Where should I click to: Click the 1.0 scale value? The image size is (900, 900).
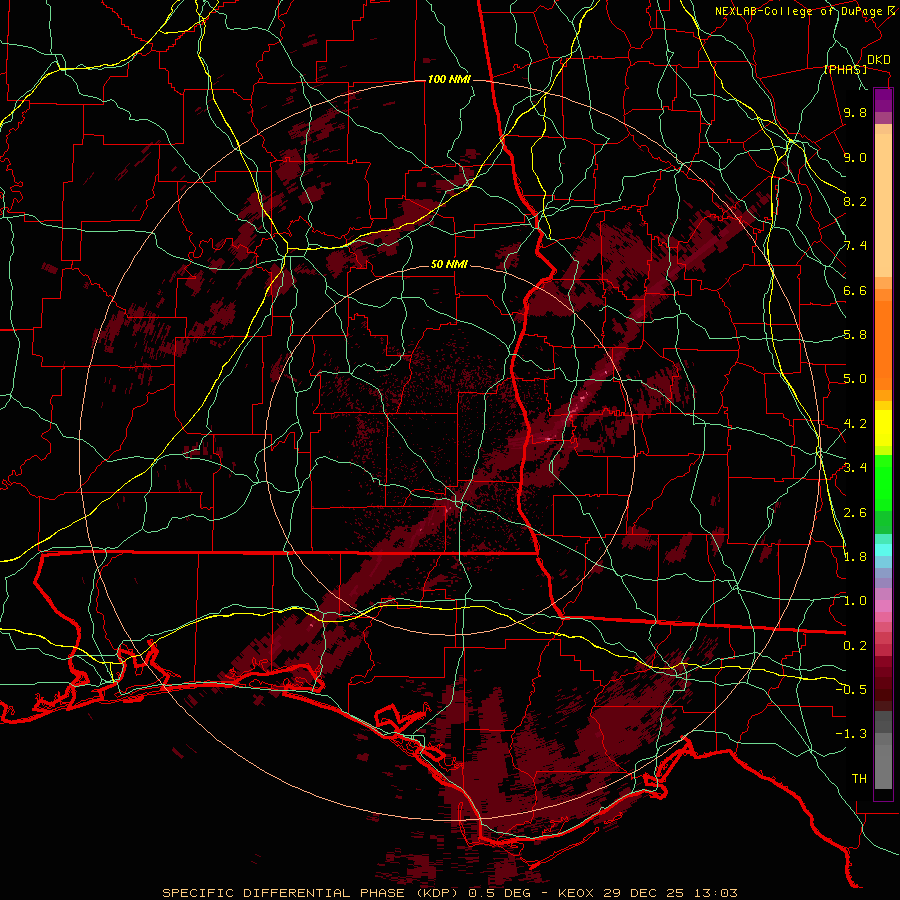tap(855, 602)
